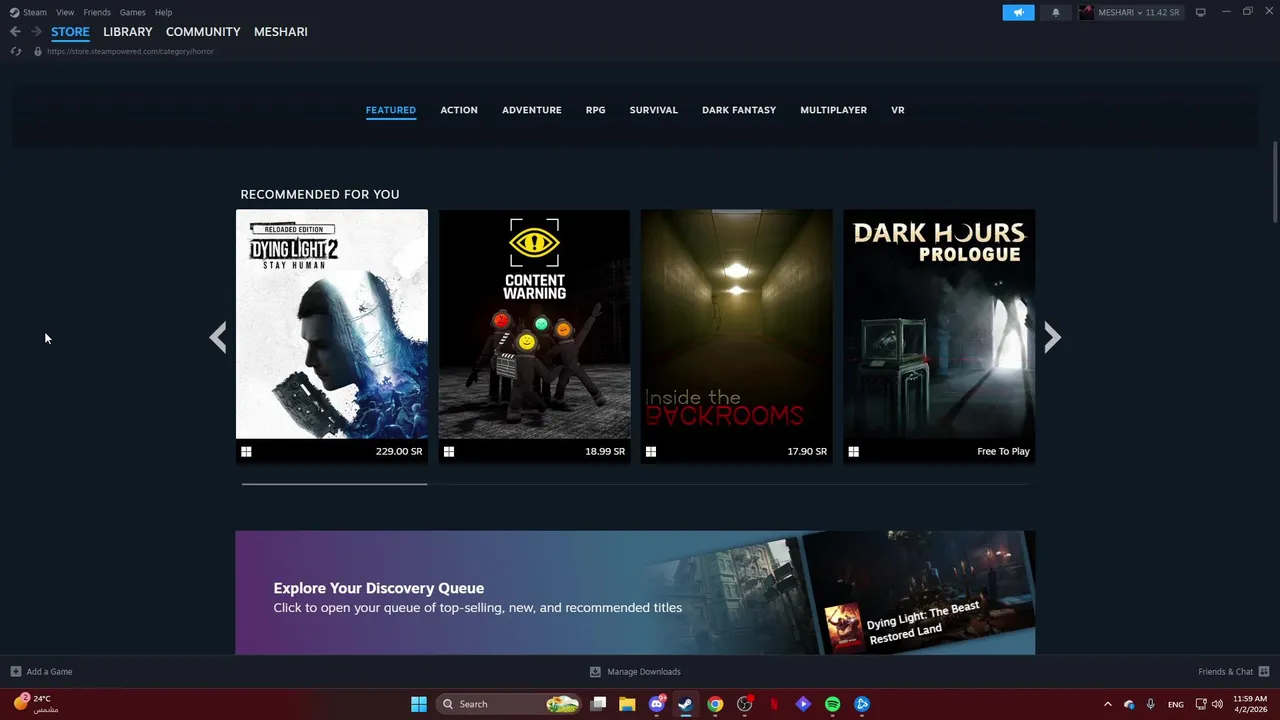The image size is (1280, 720).
Task: Open Task View on the taskbar
Action: pos(598,704)
